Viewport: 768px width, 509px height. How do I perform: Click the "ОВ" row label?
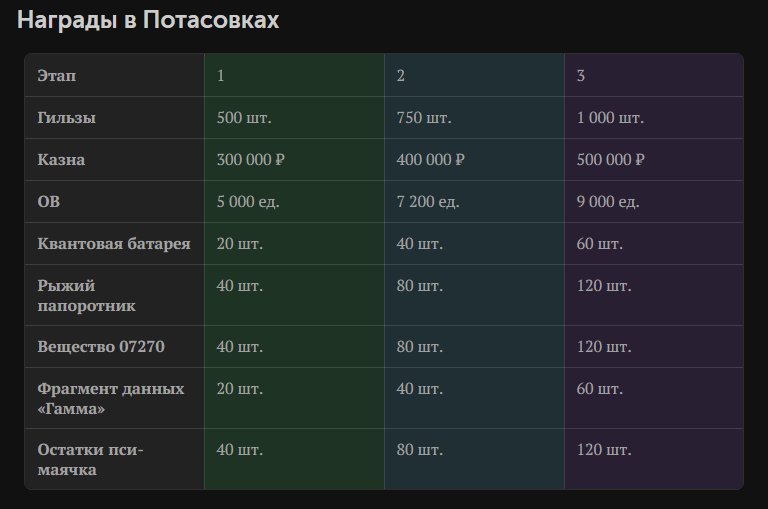coord(49,202)
